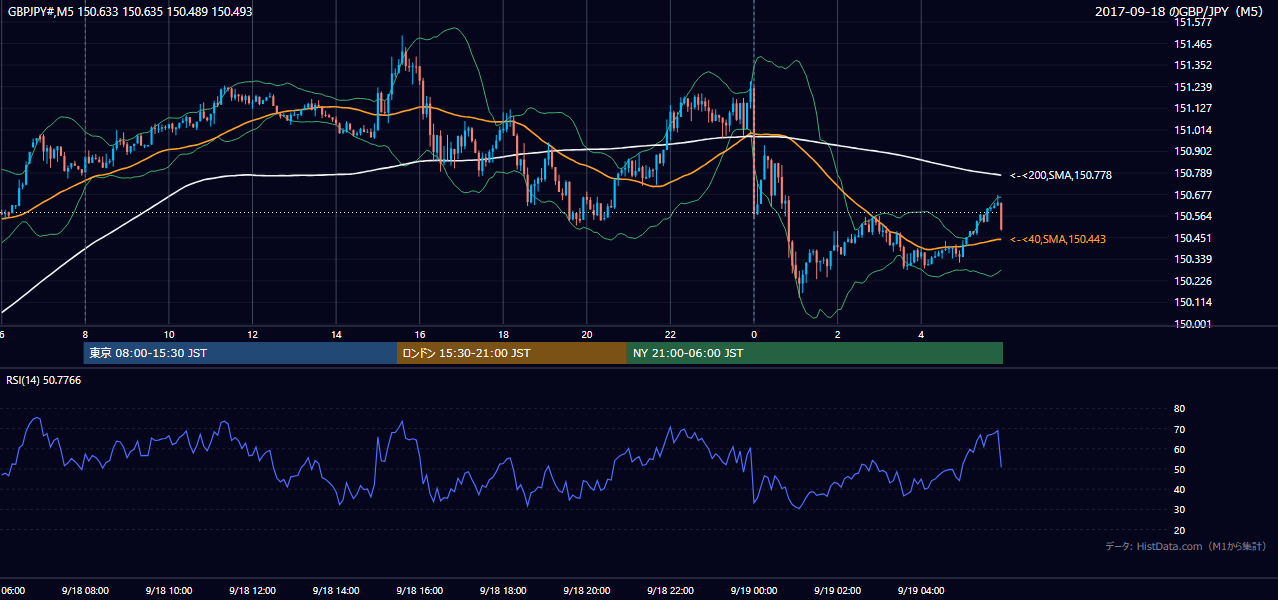Click the RSI(14) 50.7766 indicator label
The width and height of the screenshot is (1278, 600).
[44, 380]
